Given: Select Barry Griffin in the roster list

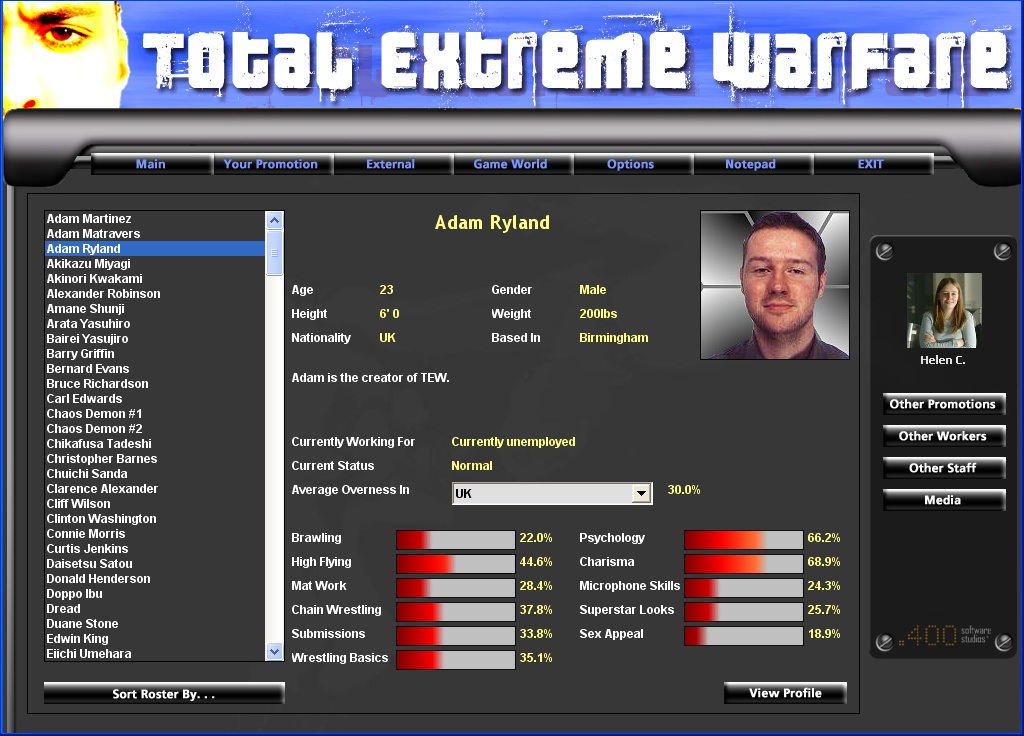Looking at the screenshot, I should pos(81,354).
